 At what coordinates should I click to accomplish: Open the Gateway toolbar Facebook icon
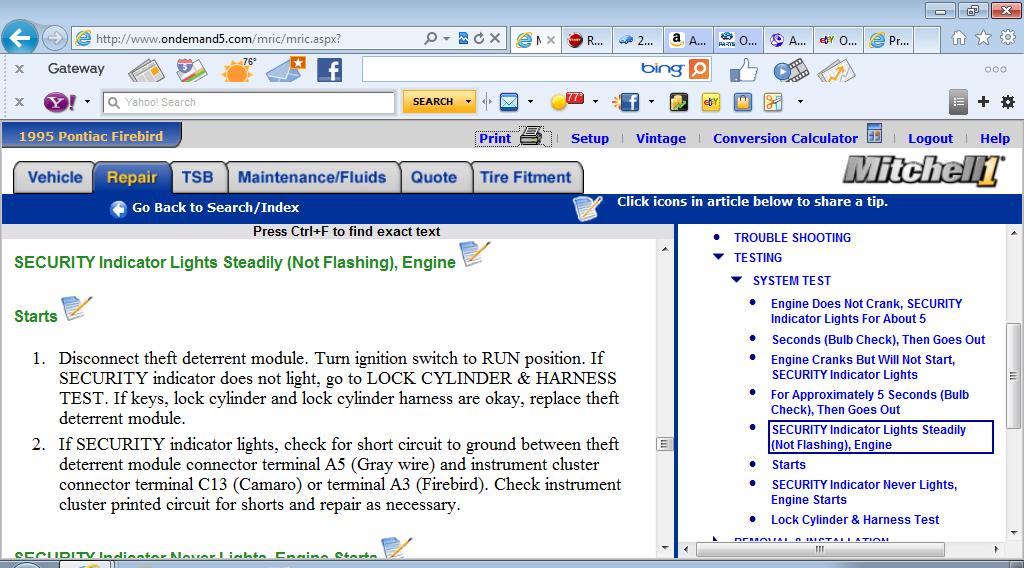pyautogui.click(x=329, y=70)
